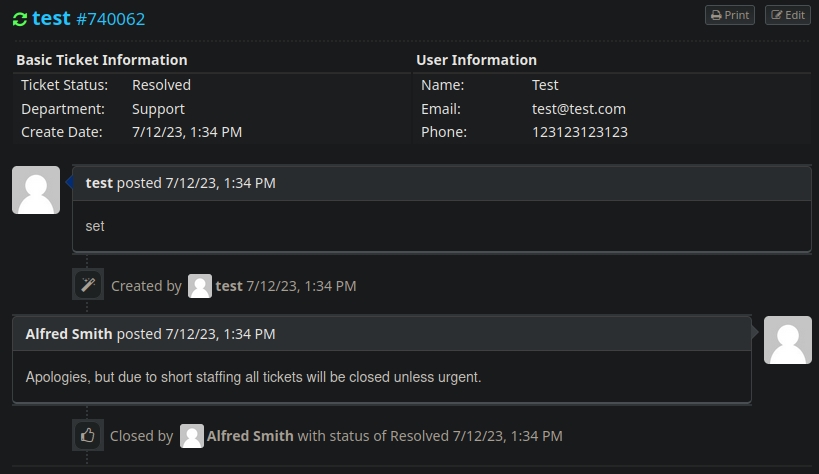Viewport: 819px width, 474px height.
Task: Click the staffing apology message text
Action: [x=253, y=377]
